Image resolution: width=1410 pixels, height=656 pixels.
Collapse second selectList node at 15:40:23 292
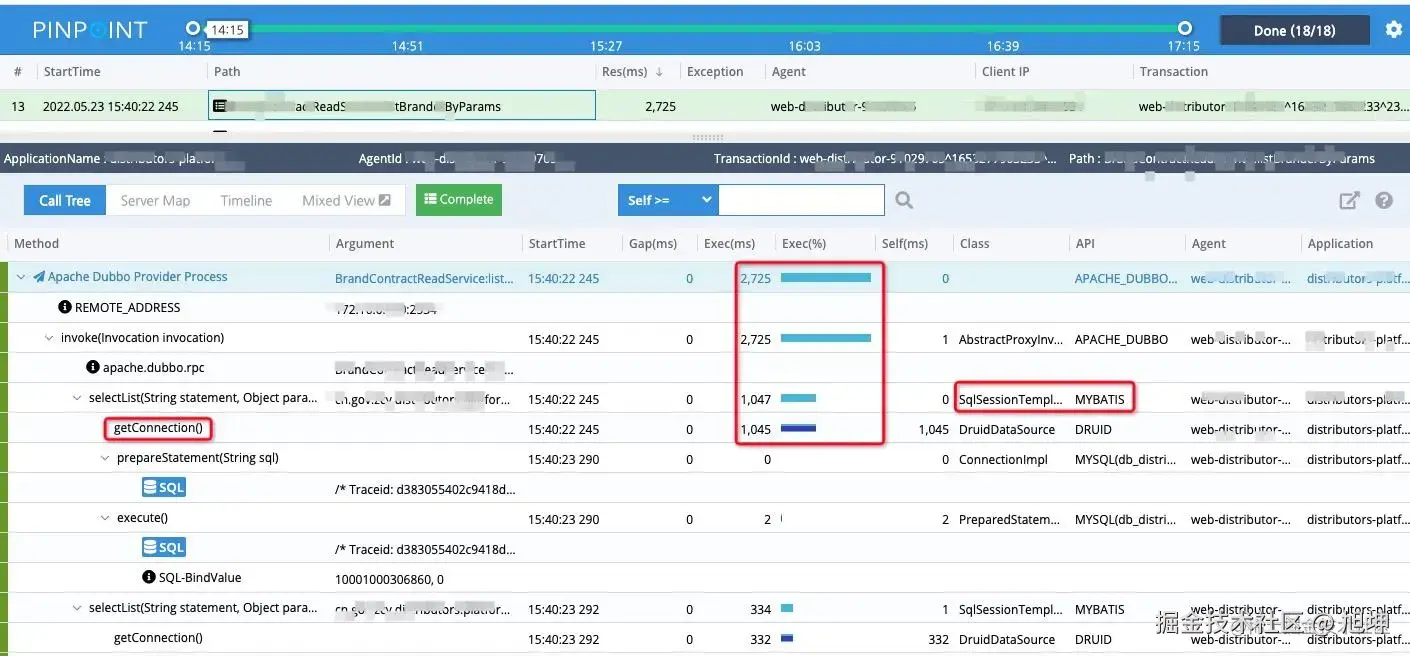click(77, 607)
